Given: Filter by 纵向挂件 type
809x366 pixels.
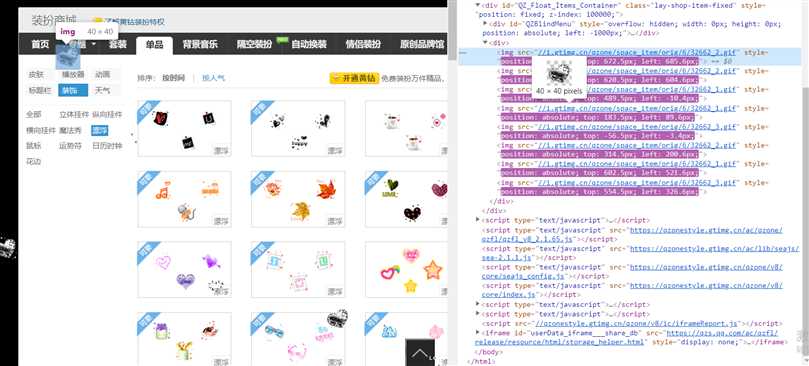Looking at the screenshot, I should point(107,115).
